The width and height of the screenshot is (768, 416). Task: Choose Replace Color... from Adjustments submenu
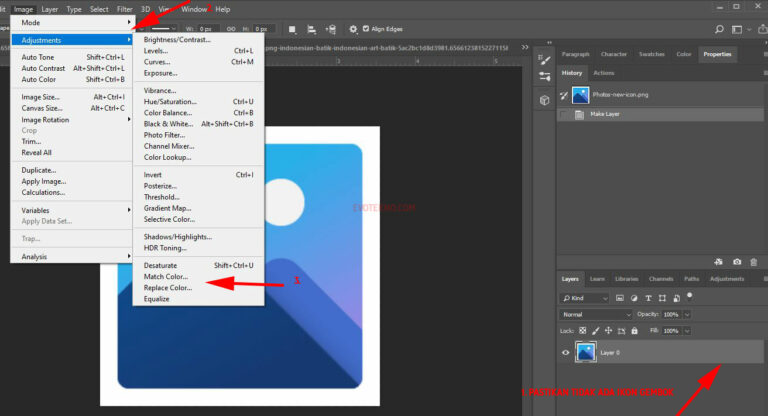[167, 287]
